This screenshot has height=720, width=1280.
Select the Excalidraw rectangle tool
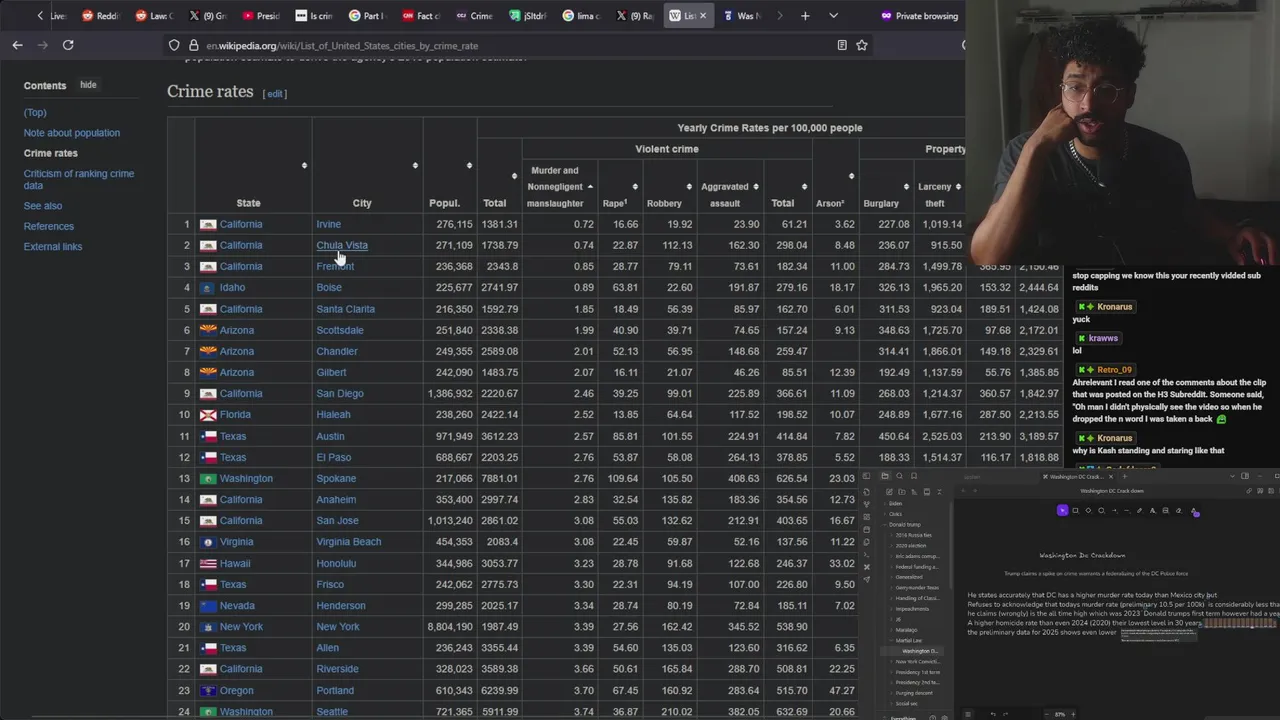tap(1075, 511)
